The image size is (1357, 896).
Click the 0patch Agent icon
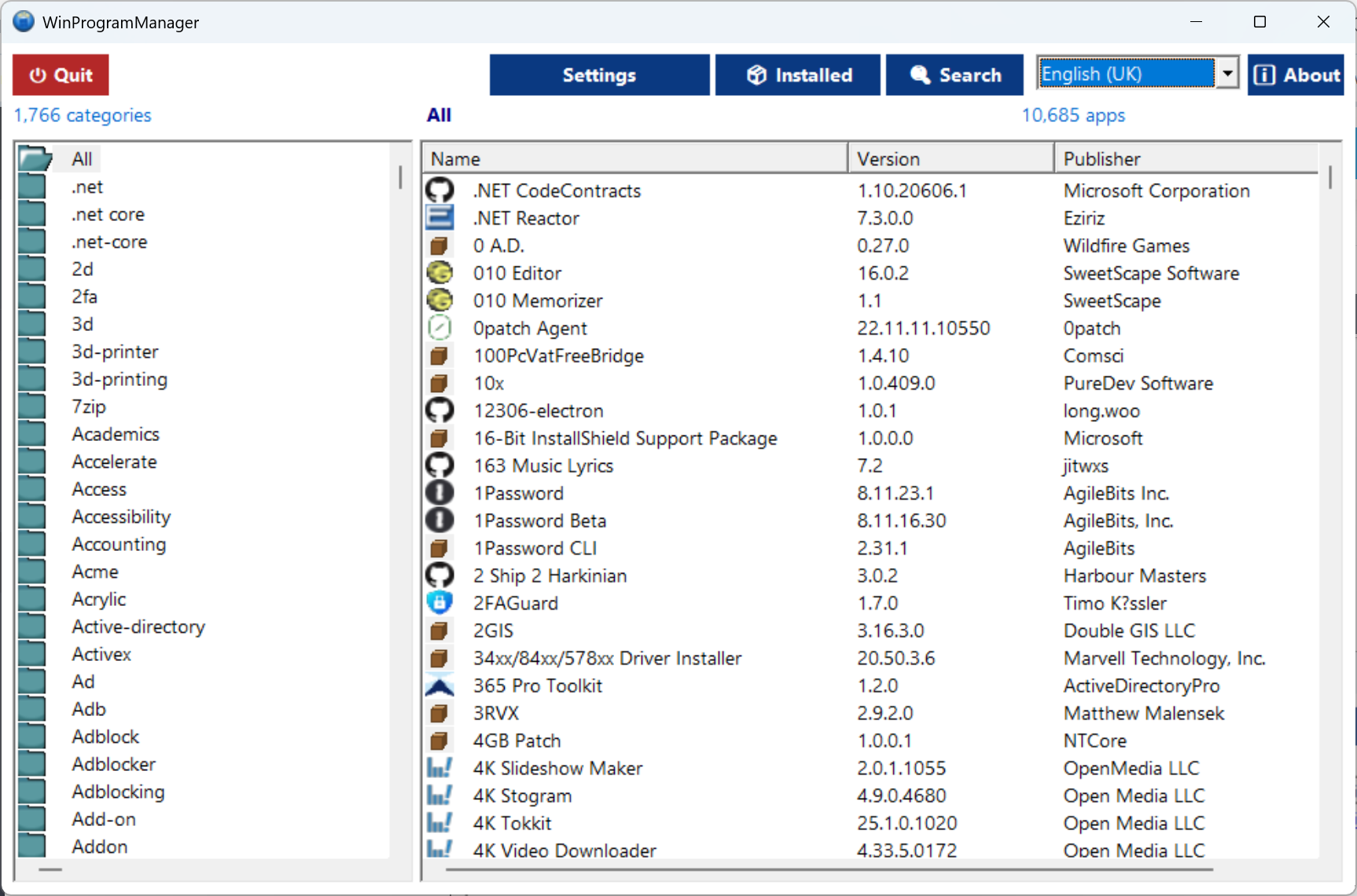pos(439,328)
